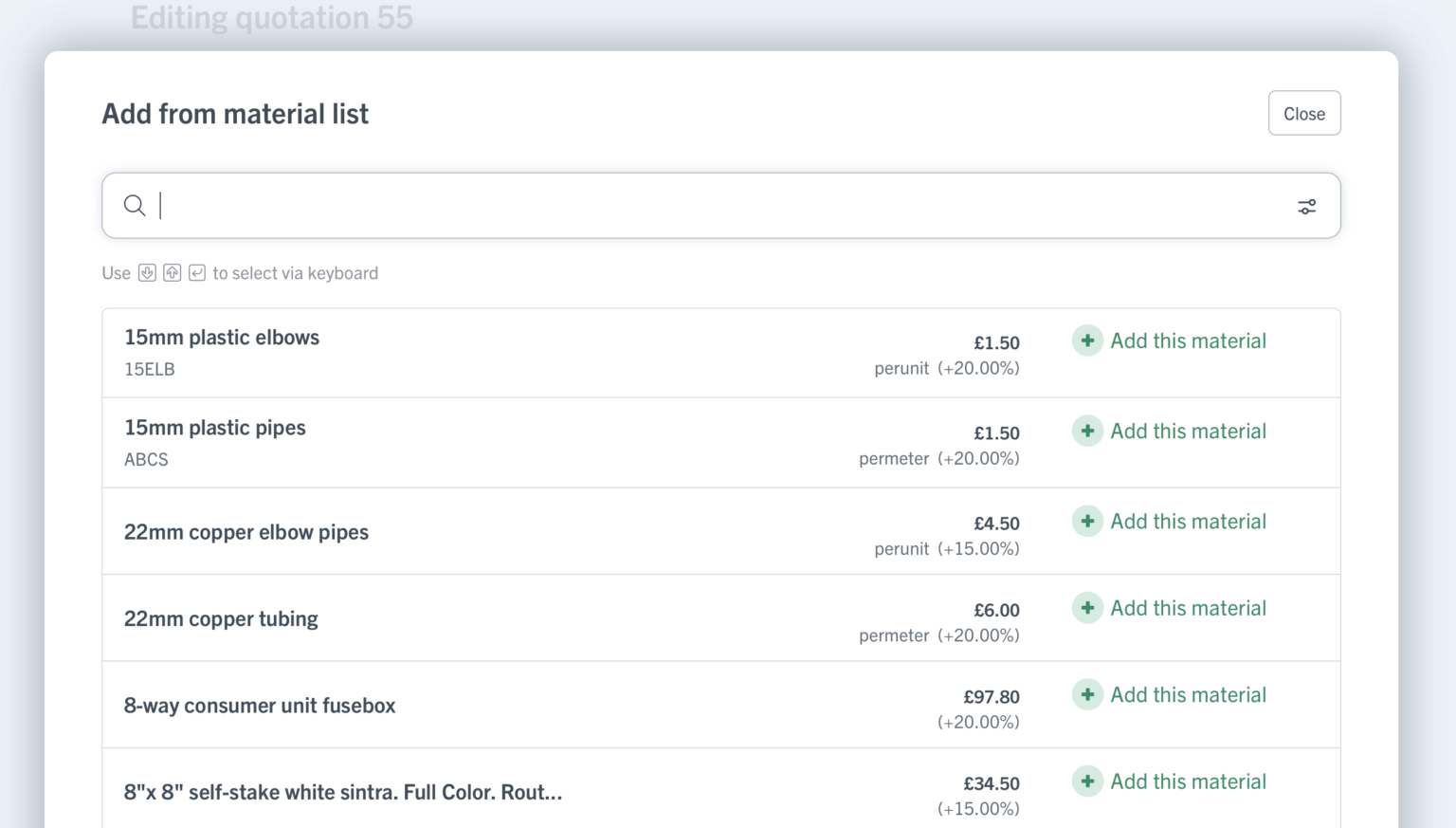
Task: Close the material list dialog
Action: (1303, 114)
